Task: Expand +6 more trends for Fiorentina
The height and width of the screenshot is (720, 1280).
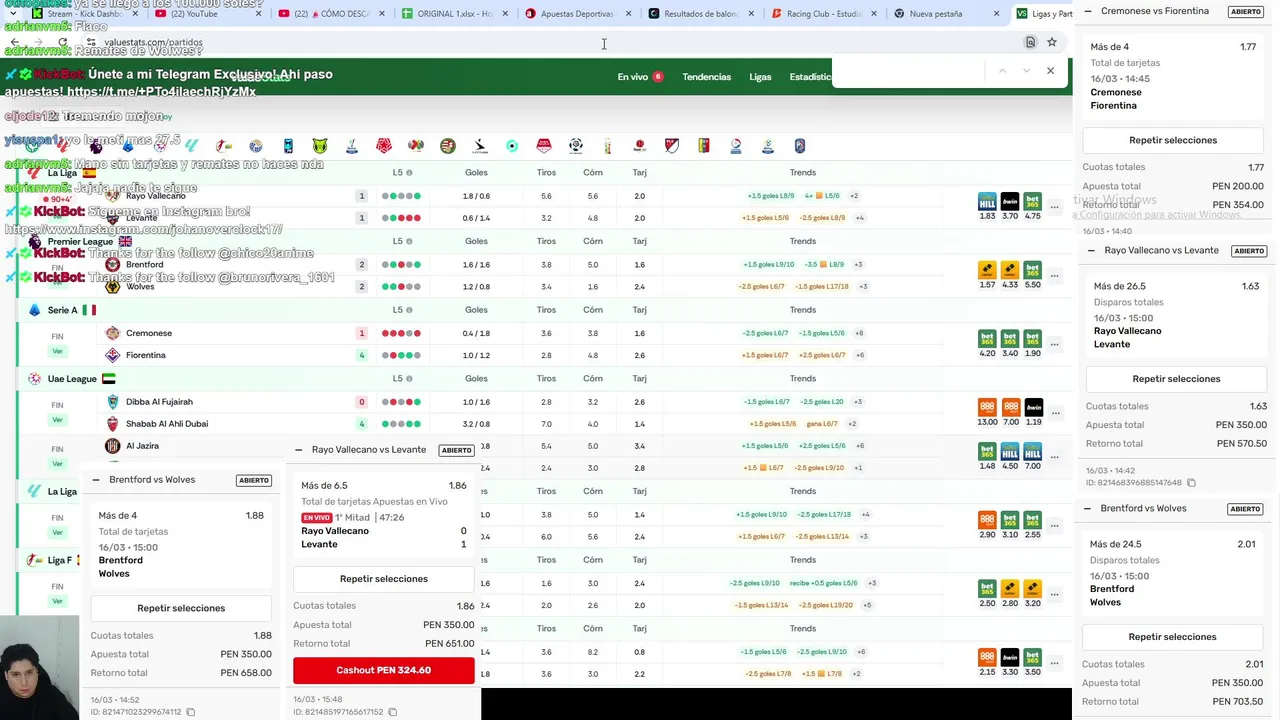Action: pos(860,355)
